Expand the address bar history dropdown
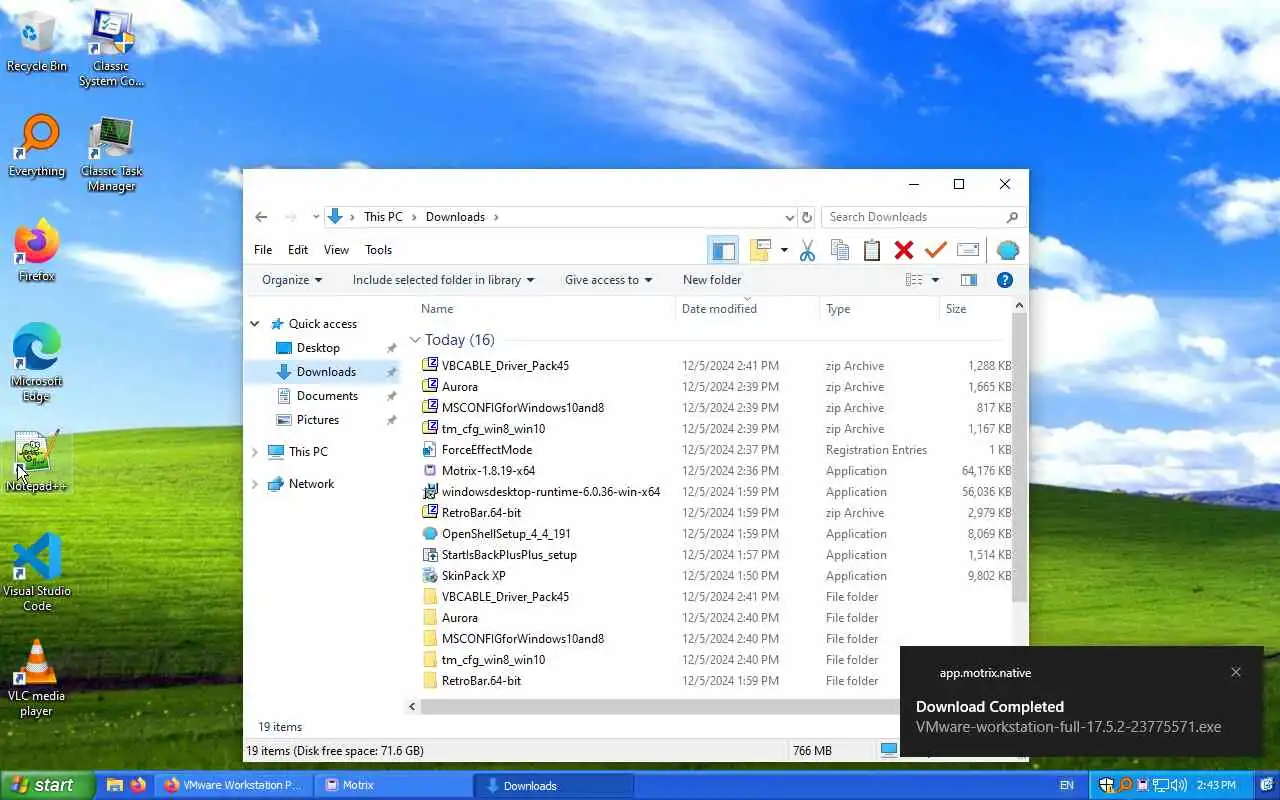 (x=789, y=217)
